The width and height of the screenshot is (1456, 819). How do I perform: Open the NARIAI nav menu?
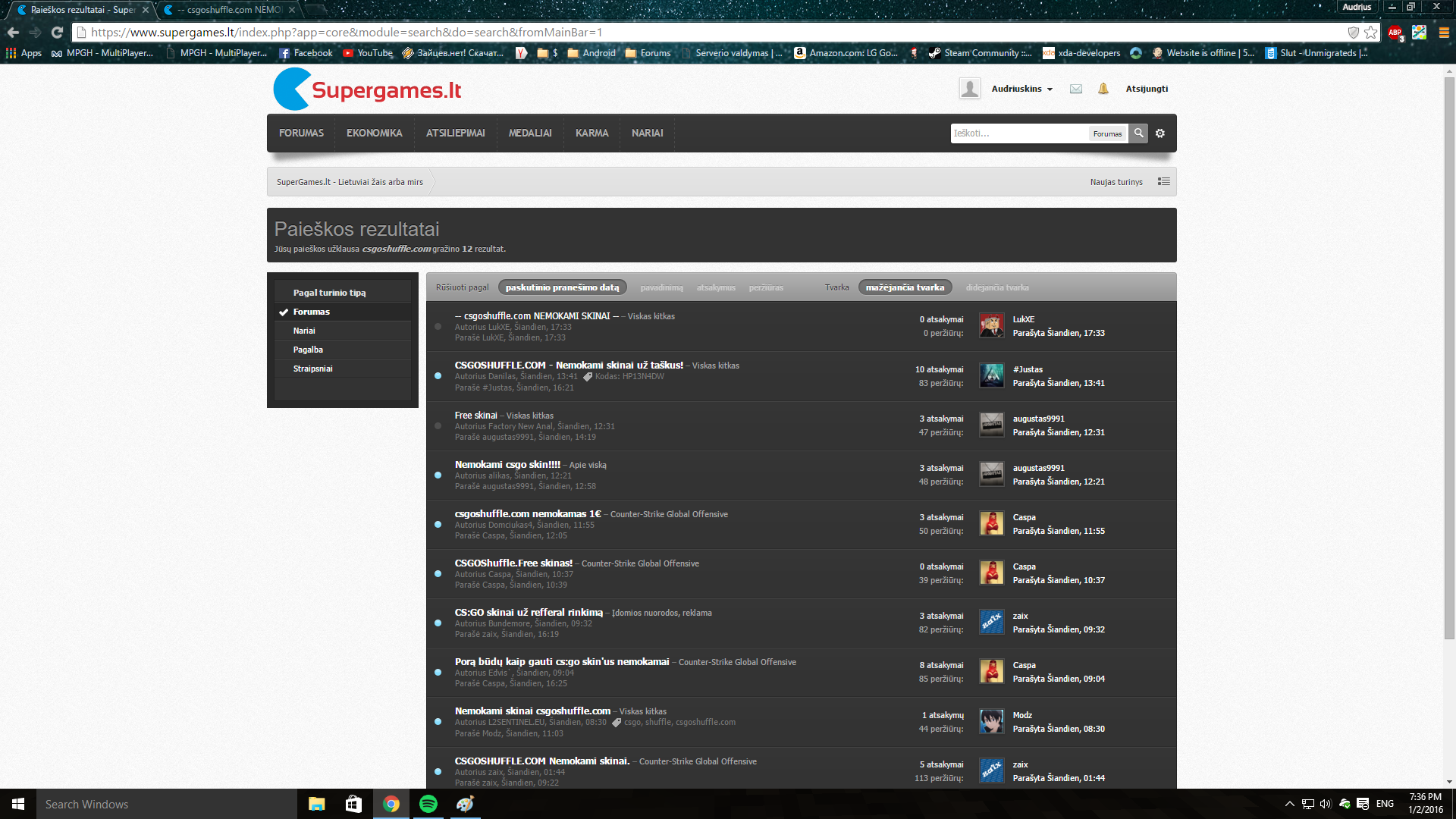pyautogui.click(x=648, y=133)
